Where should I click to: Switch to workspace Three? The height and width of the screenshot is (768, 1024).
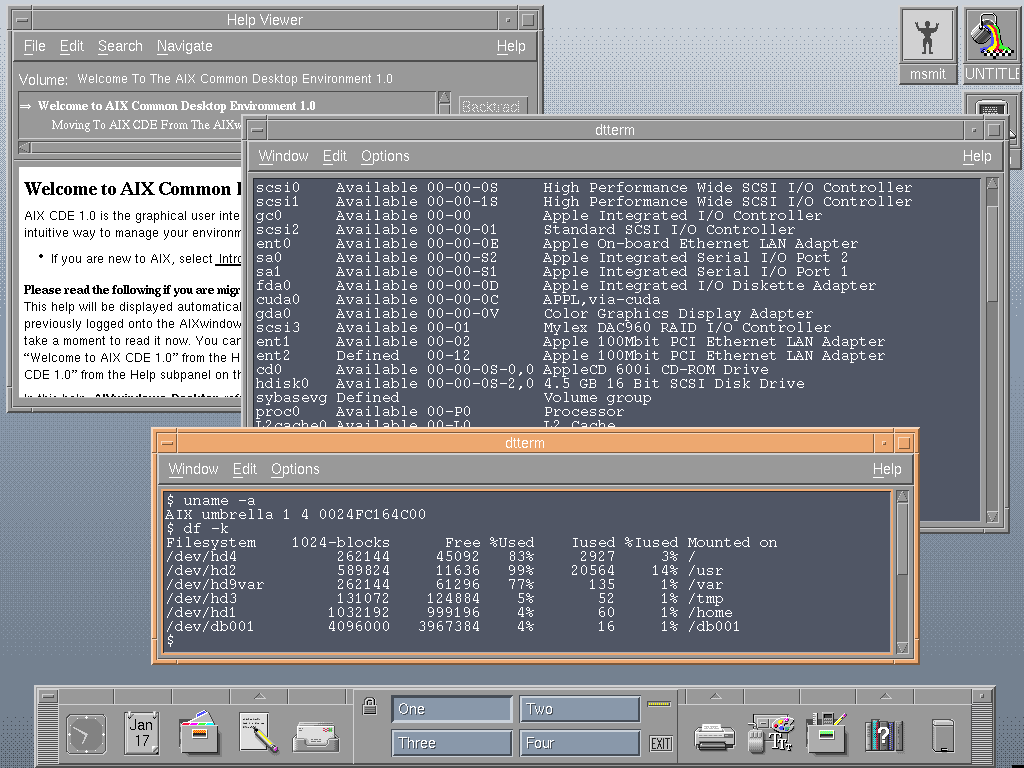click(x=451, y=743)
